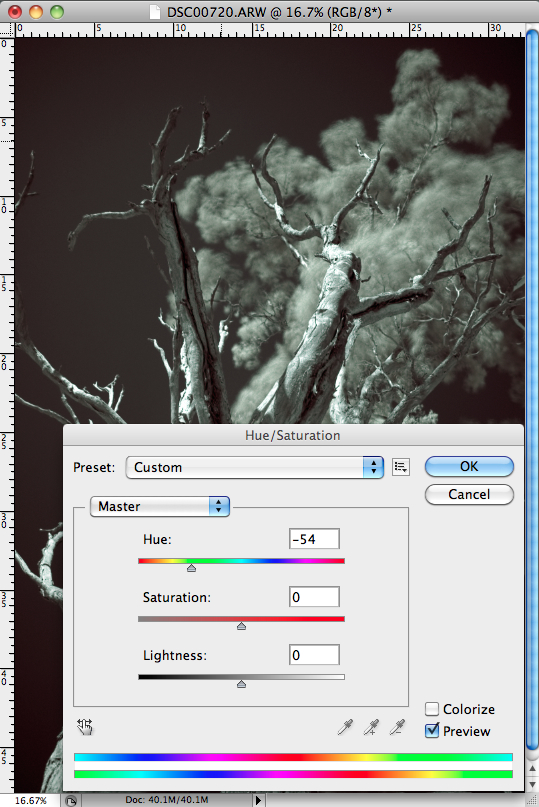The height and width of the screenshot is (807, 539).
Task: Click the Hue slider handle
Action: [192, 568]
